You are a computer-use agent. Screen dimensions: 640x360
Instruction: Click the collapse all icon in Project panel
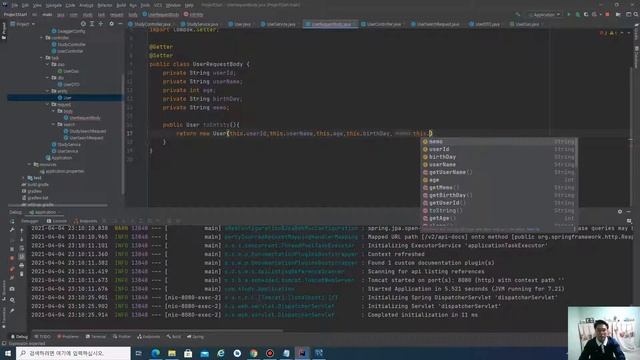point(100,24)
